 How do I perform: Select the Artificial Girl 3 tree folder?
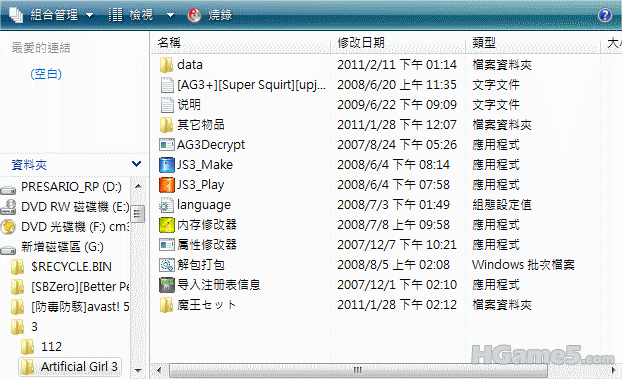pyautogui.click(x=70, y=367)
